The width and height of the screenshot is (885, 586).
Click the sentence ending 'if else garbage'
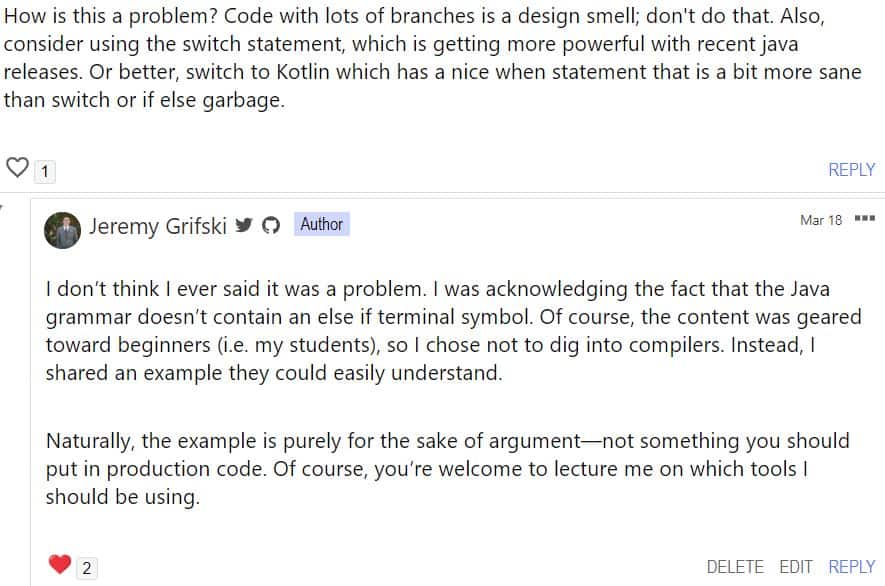coord(145,101)
